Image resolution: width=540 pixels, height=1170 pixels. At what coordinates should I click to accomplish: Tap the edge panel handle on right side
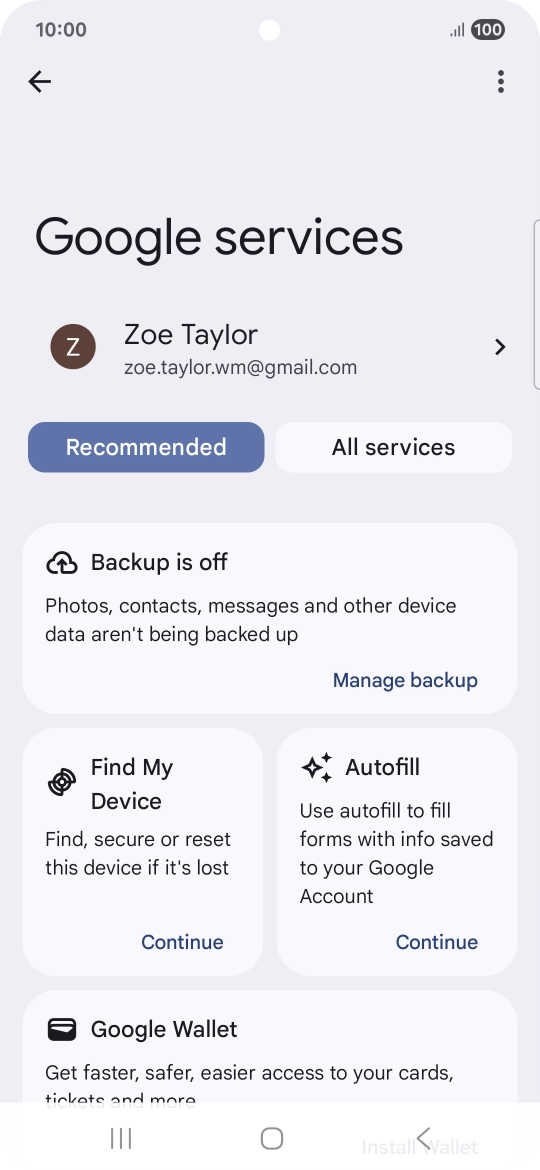tap(536, 304)
